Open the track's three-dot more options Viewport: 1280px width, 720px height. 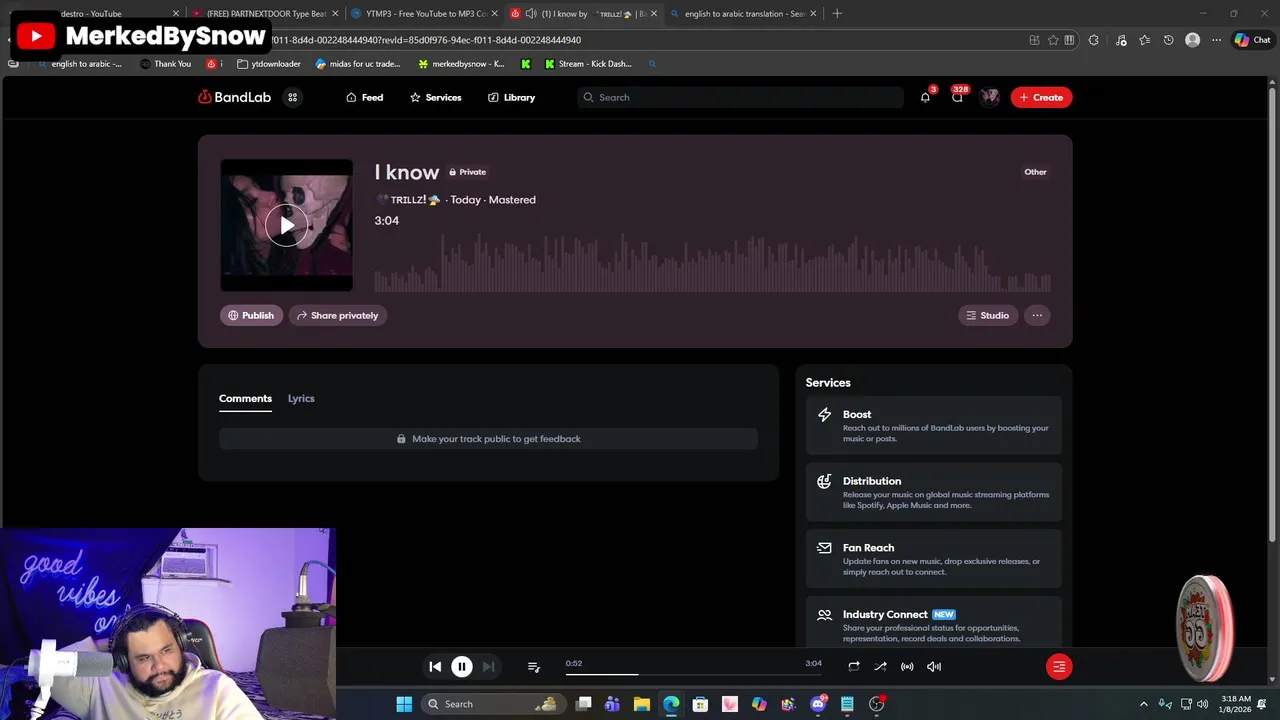coord(1037,315)
